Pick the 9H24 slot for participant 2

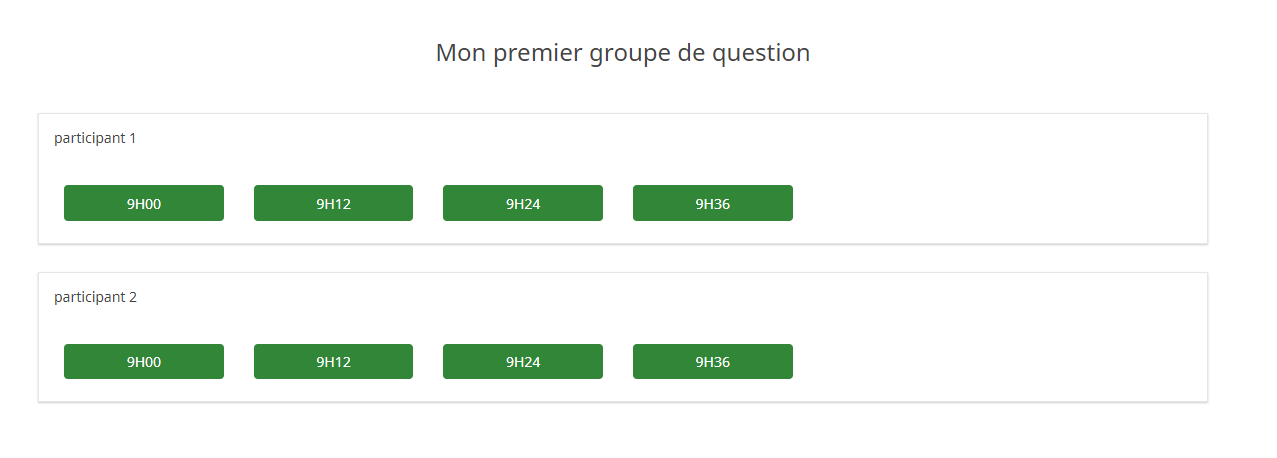tap(523, 362)
